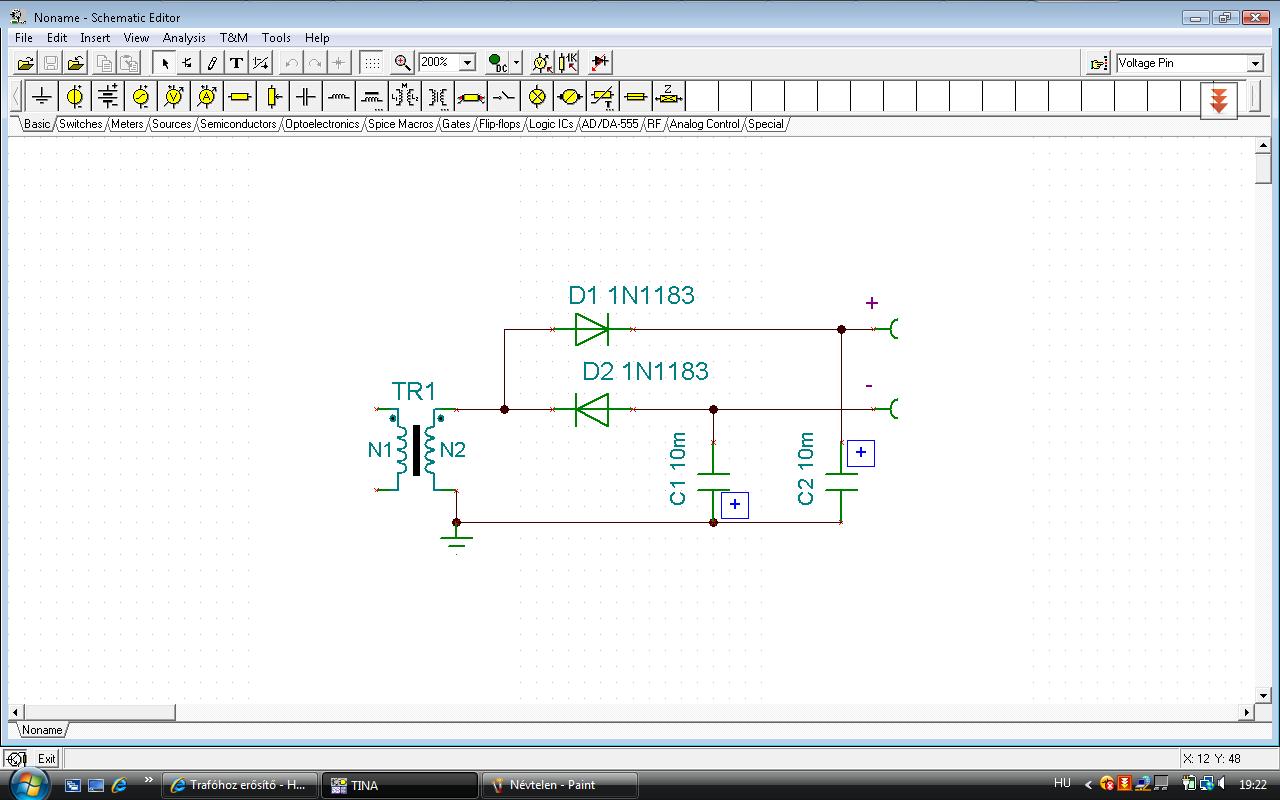This screenshot has height=800, width=1280.
Task: Switch to the Sources component tab
Action: (171, 124)
